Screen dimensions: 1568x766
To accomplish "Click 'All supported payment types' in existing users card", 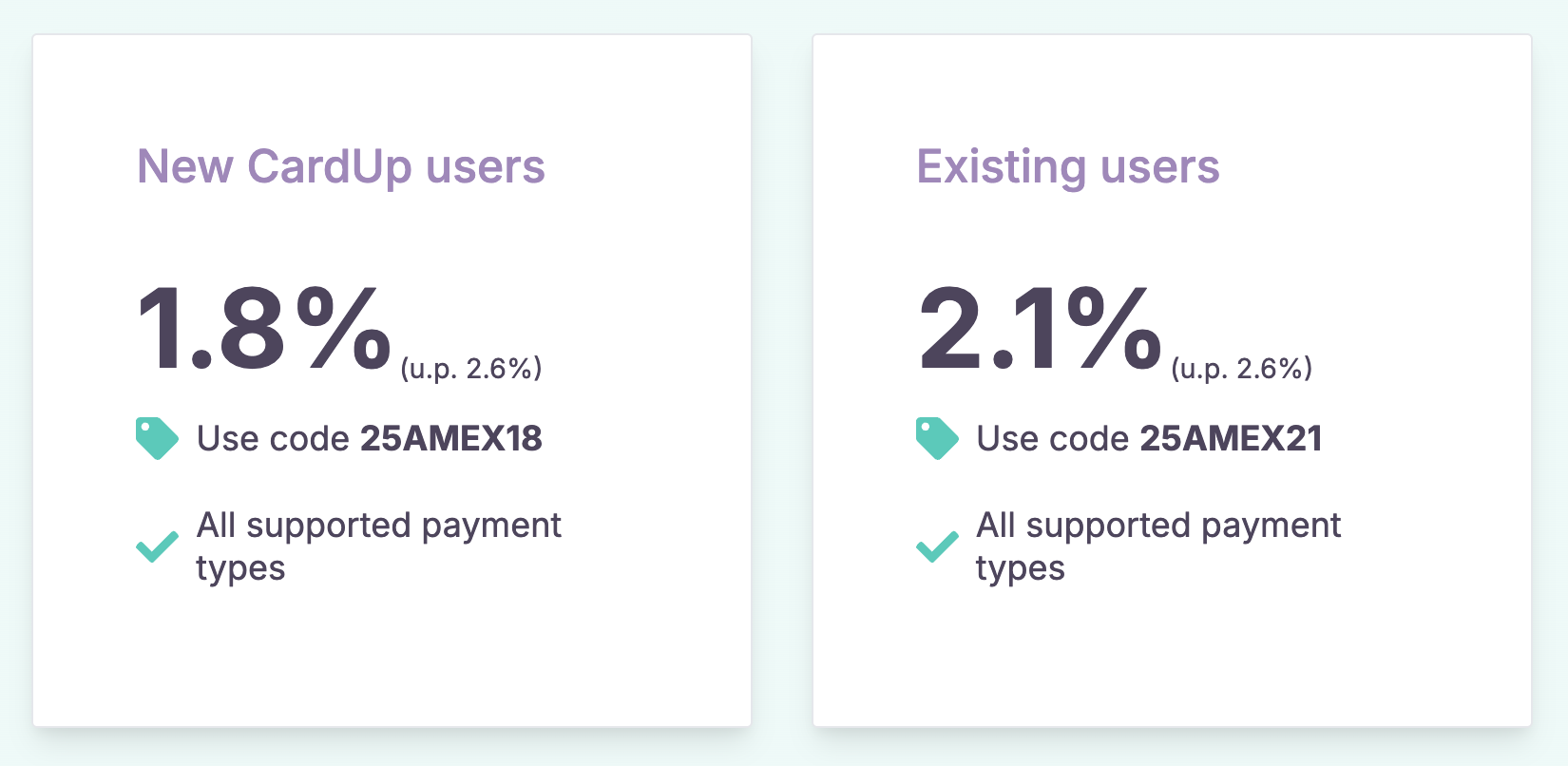I will (x=1158, y=526).
